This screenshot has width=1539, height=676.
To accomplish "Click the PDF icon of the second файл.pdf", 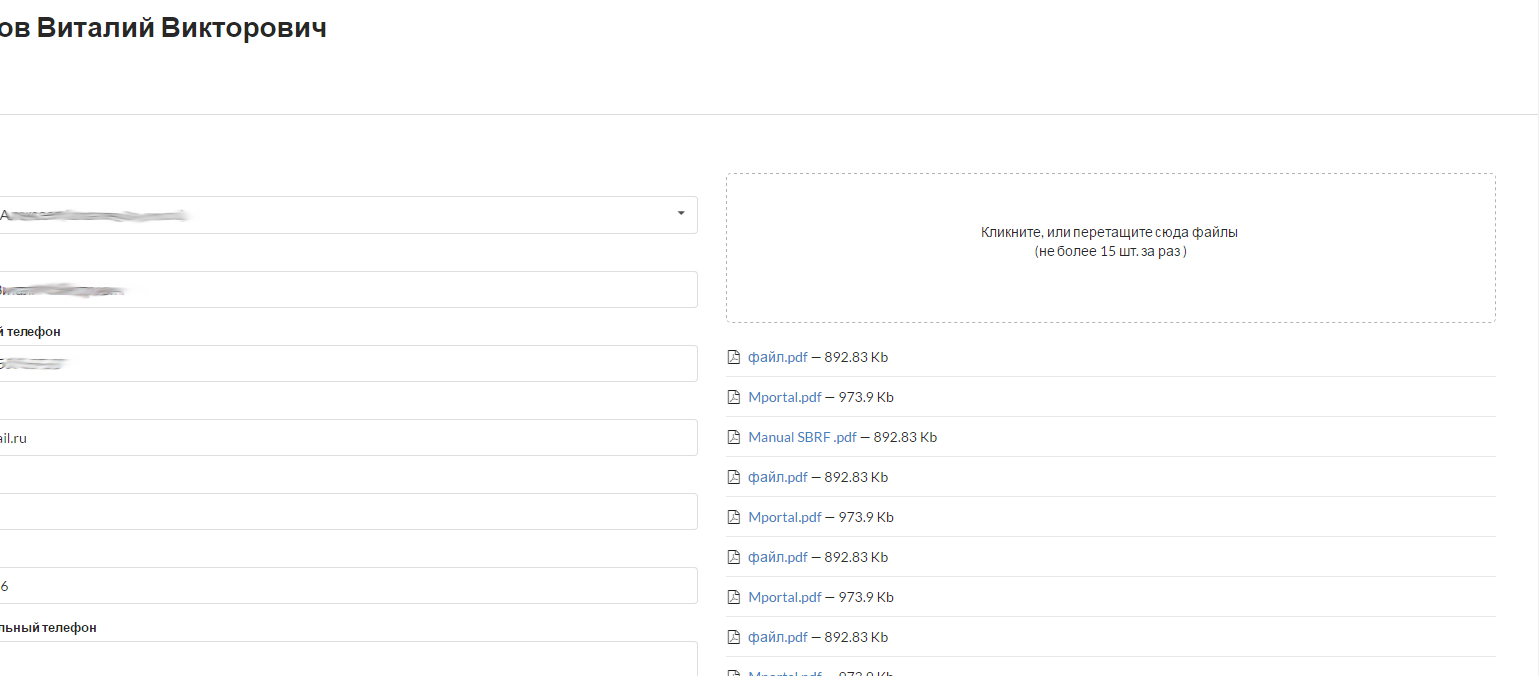I will point(733,477).
